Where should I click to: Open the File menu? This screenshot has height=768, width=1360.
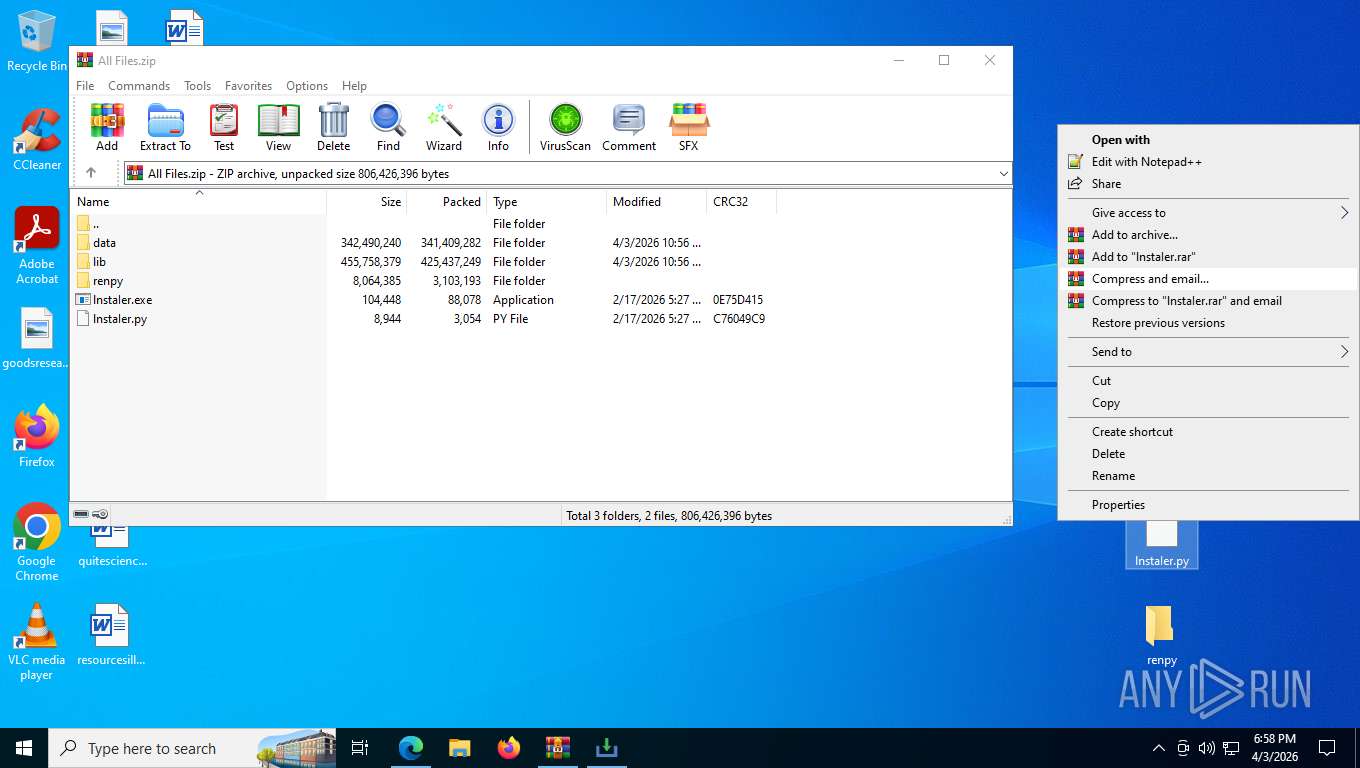point(85,86)
